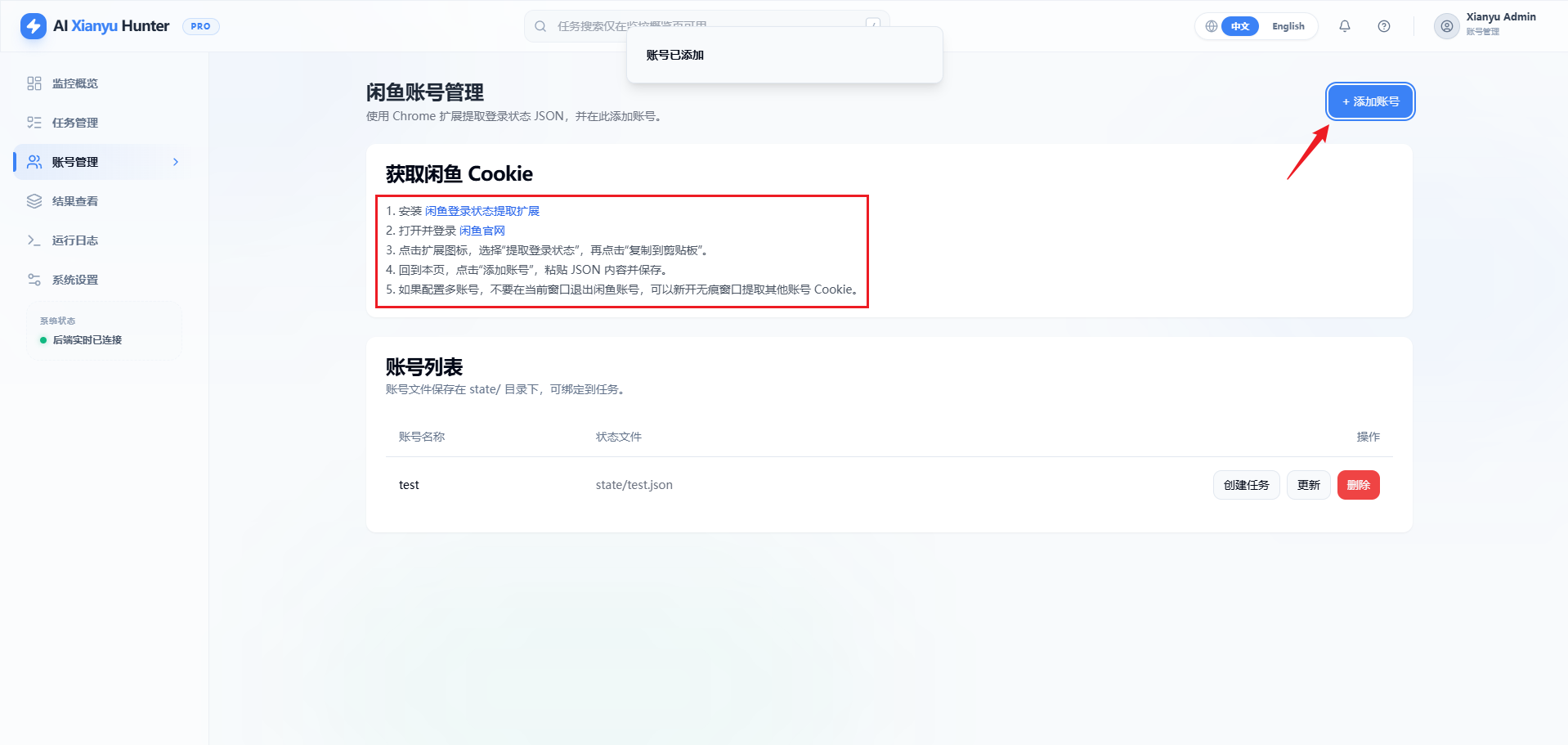
Task: Click 创建任务 for the test account
Action: point(1246,485)
